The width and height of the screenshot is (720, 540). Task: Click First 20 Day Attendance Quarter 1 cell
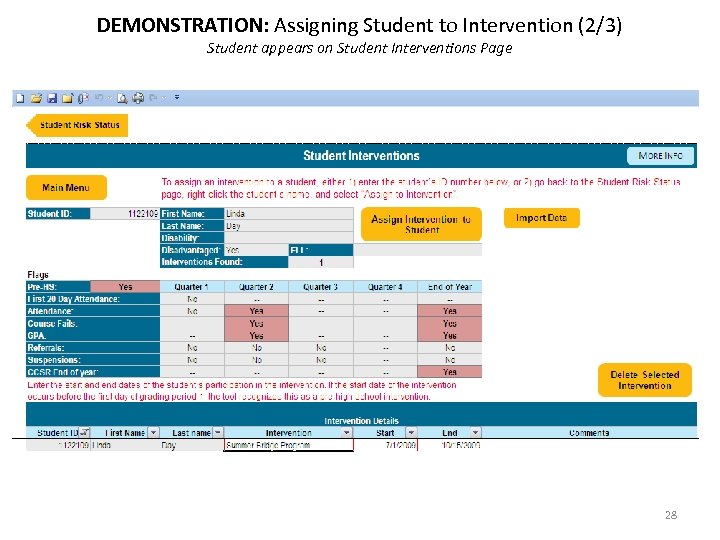[192, 299]
